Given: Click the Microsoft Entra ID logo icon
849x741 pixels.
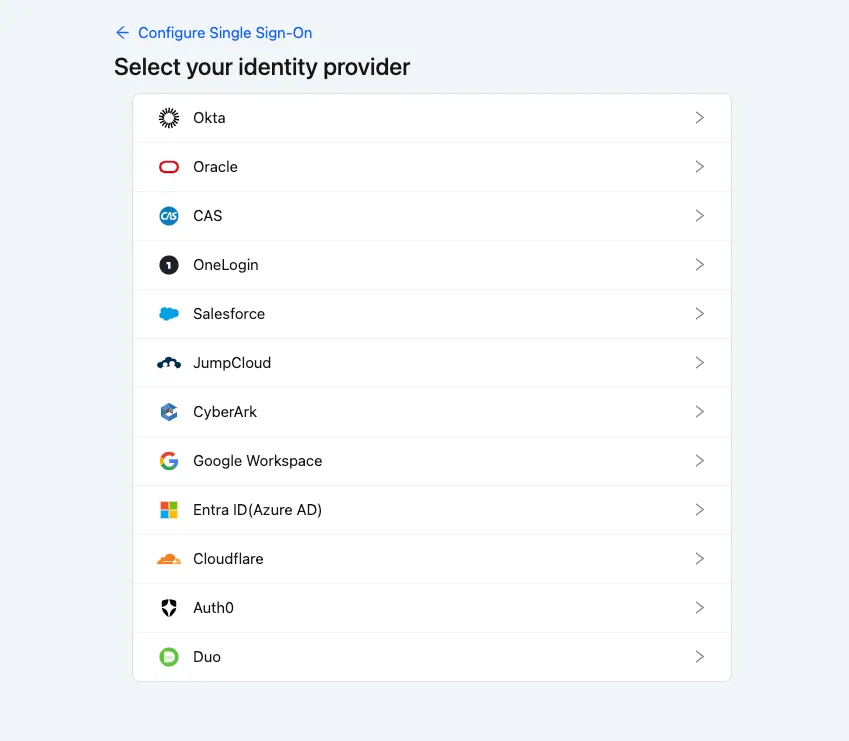Looking at the screenshot, I should [x=169, y=510].
